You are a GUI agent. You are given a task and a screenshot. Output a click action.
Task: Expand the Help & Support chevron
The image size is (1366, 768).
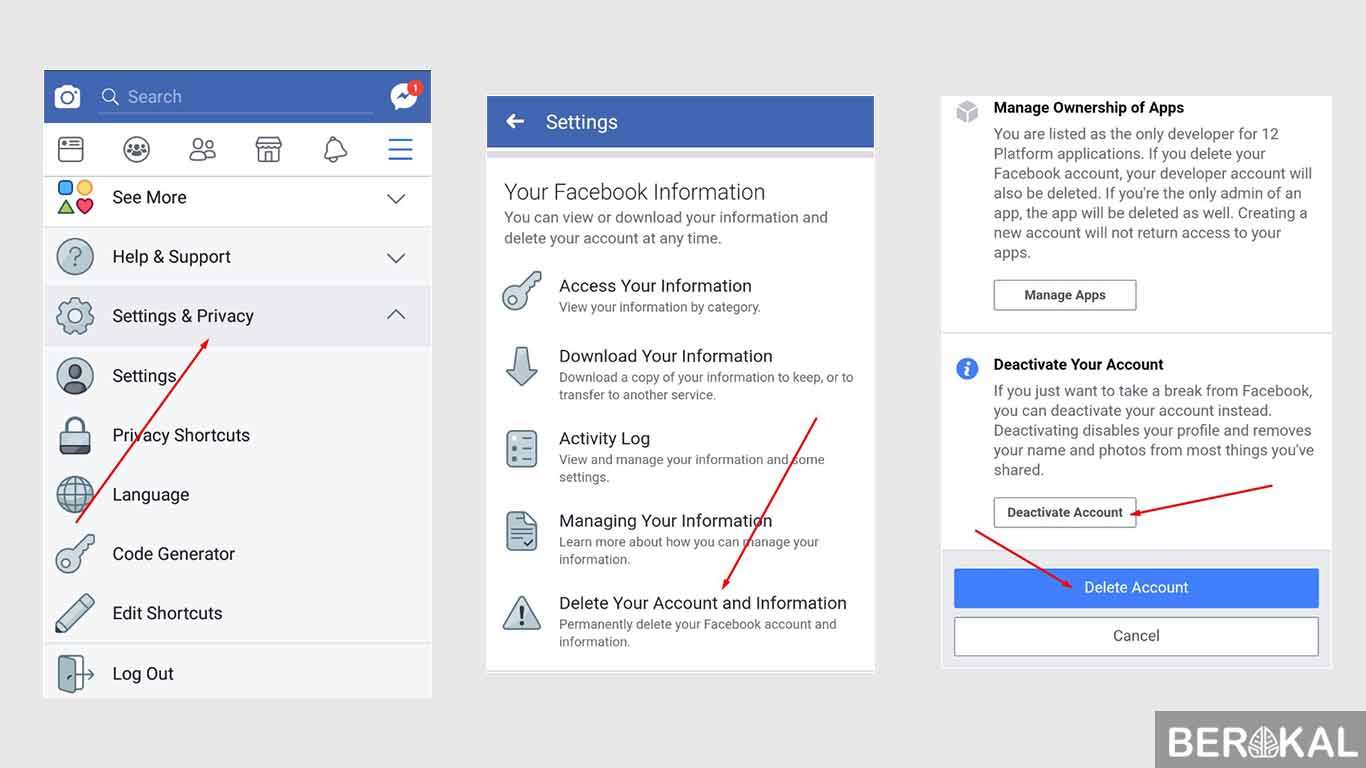point(396,257)
